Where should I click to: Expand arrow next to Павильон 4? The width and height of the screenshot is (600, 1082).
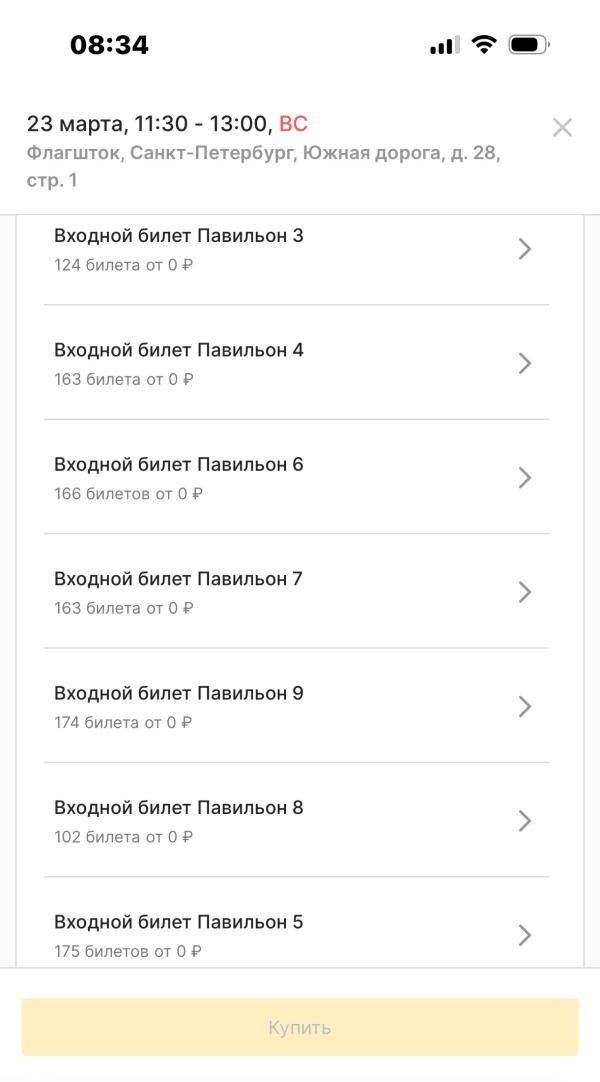(x=524, y=363)
